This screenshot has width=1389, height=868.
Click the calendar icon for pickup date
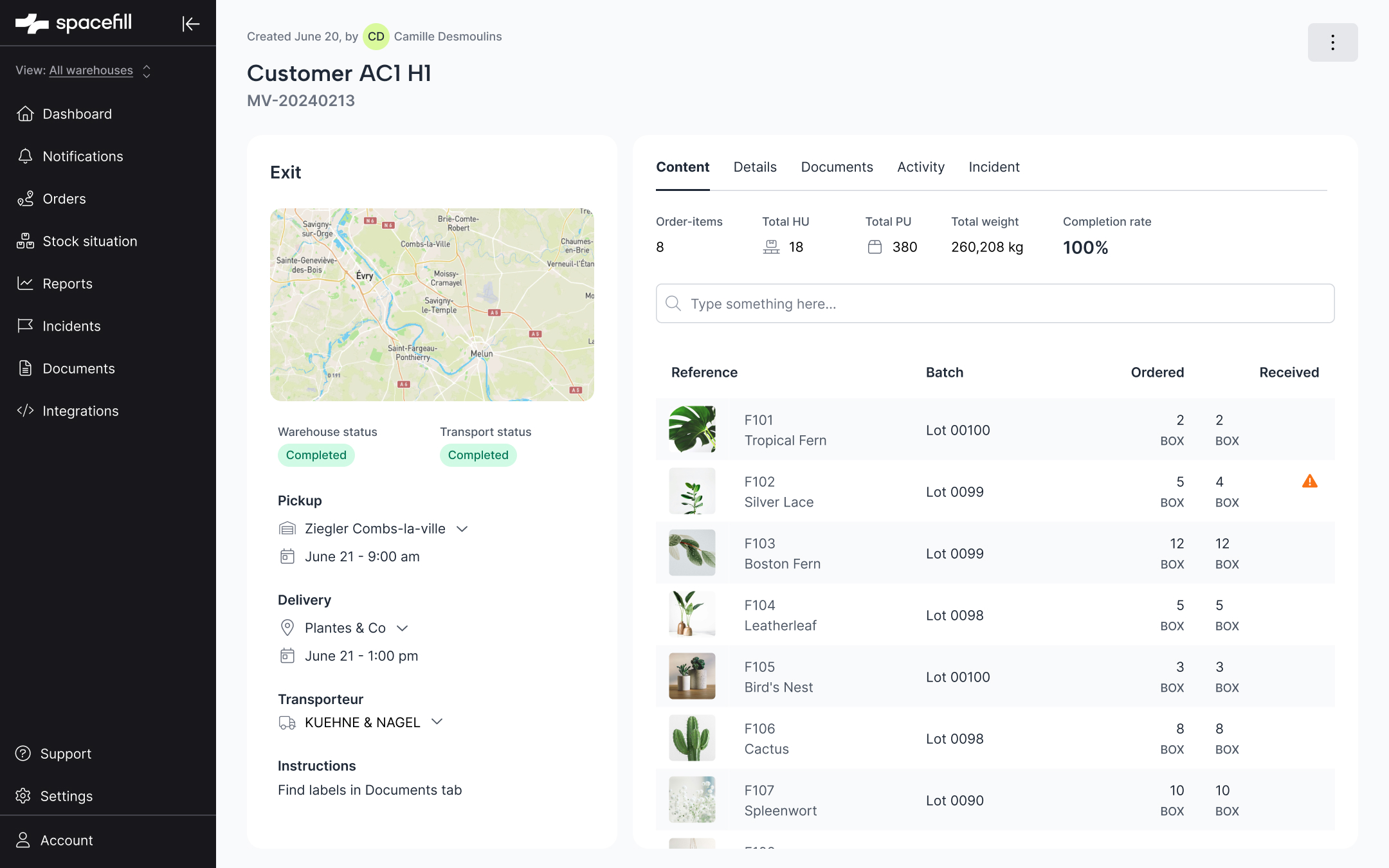[x=287, y=556]
